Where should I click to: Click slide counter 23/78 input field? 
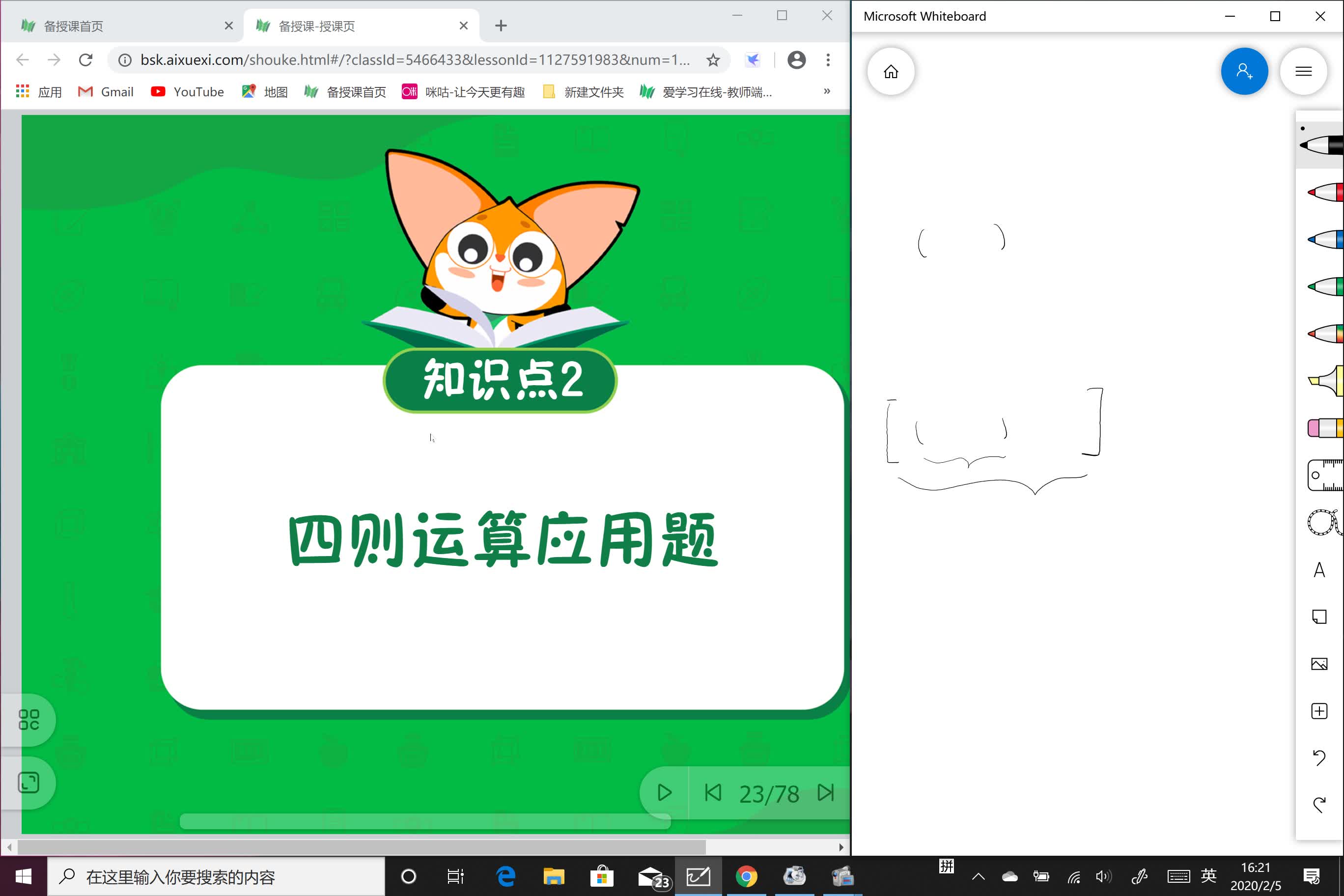pos(769,792)
